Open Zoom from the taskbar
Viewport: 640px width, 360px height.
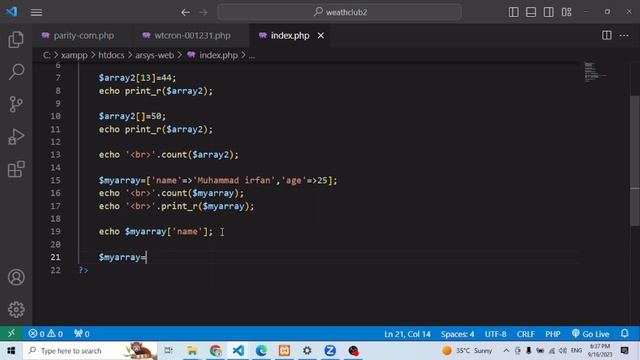tap(330, 351)
